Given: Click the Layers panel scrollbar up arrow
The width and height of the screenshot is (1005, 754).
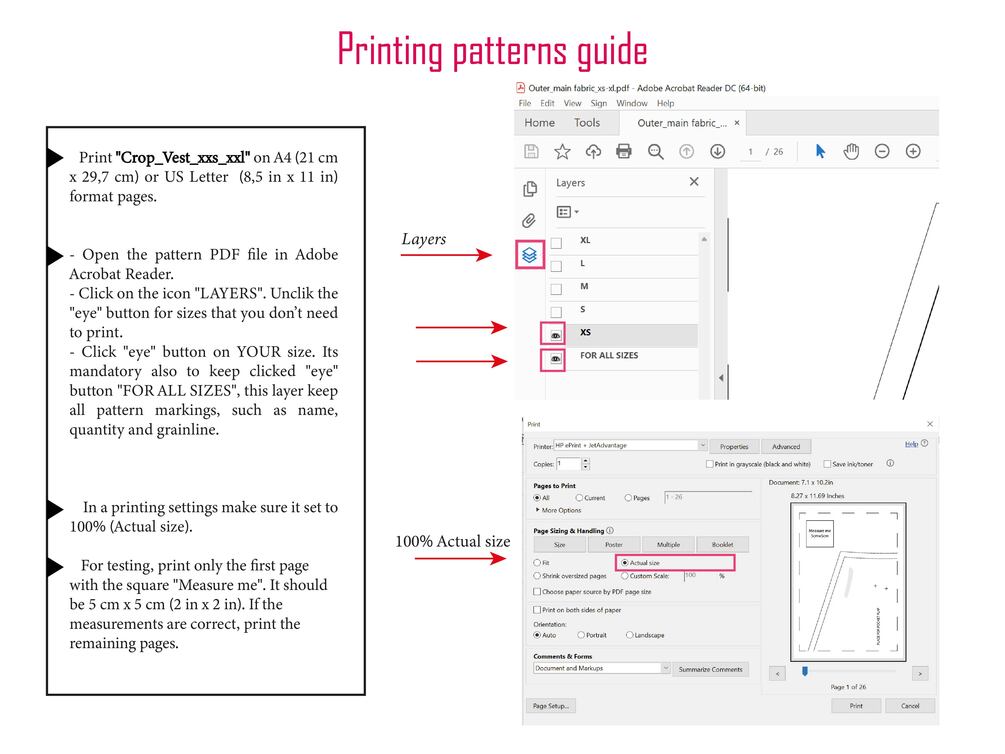Looking at the screenshot, I should [704, 239].
